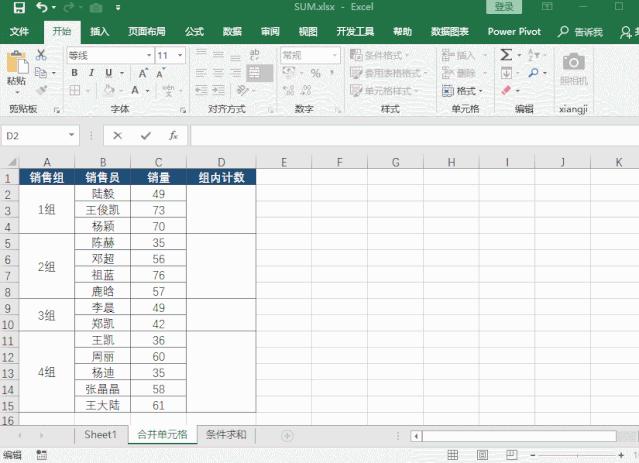639x463 pixels.
Task: Click the Fill Color bucket icon
Action: [109, 90]
